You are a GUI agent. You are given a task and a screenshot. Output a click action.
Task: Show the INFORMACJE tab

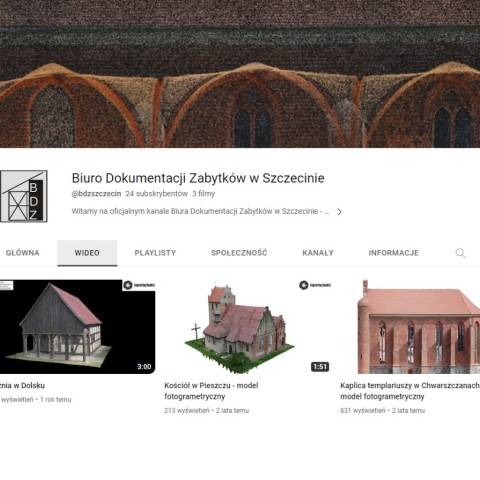pyautogui.click(x=393, y=253)
